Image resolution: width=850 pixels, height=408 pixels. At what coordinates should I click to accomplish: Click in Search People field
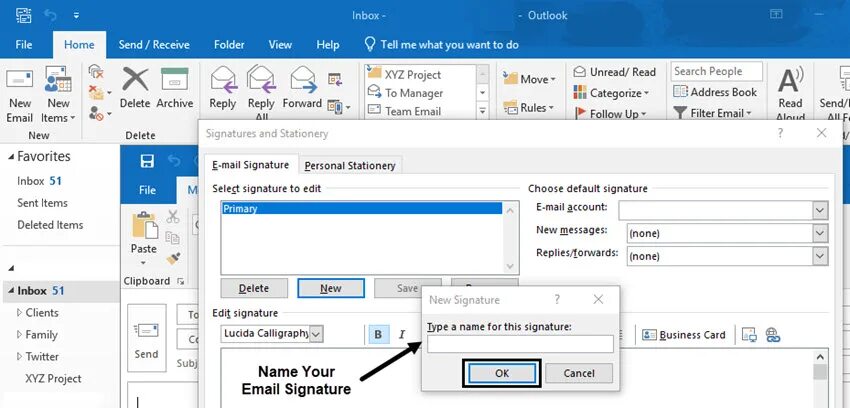(717, 71)
